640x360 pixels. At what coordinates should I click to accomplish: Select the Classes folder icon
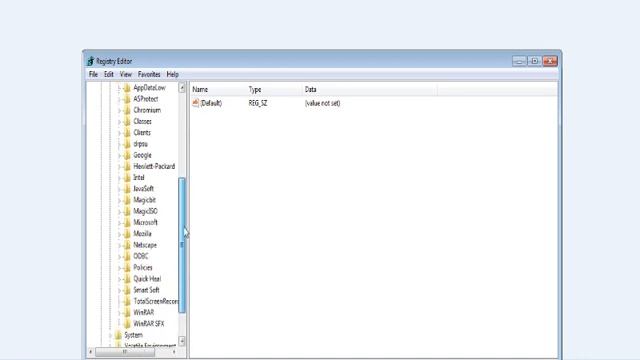[127, 121]
